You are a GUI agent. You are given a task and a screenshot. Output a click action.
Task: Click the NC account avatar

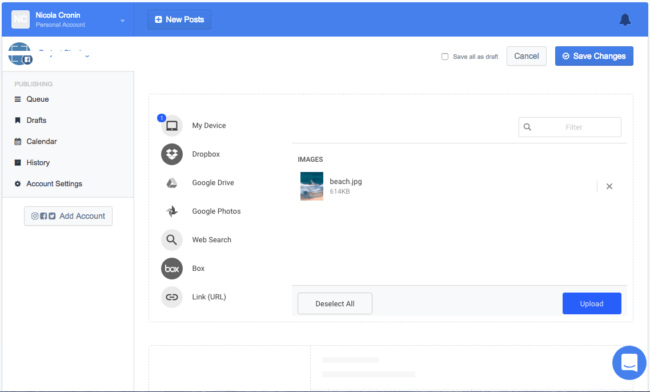[x=20, y=19]
